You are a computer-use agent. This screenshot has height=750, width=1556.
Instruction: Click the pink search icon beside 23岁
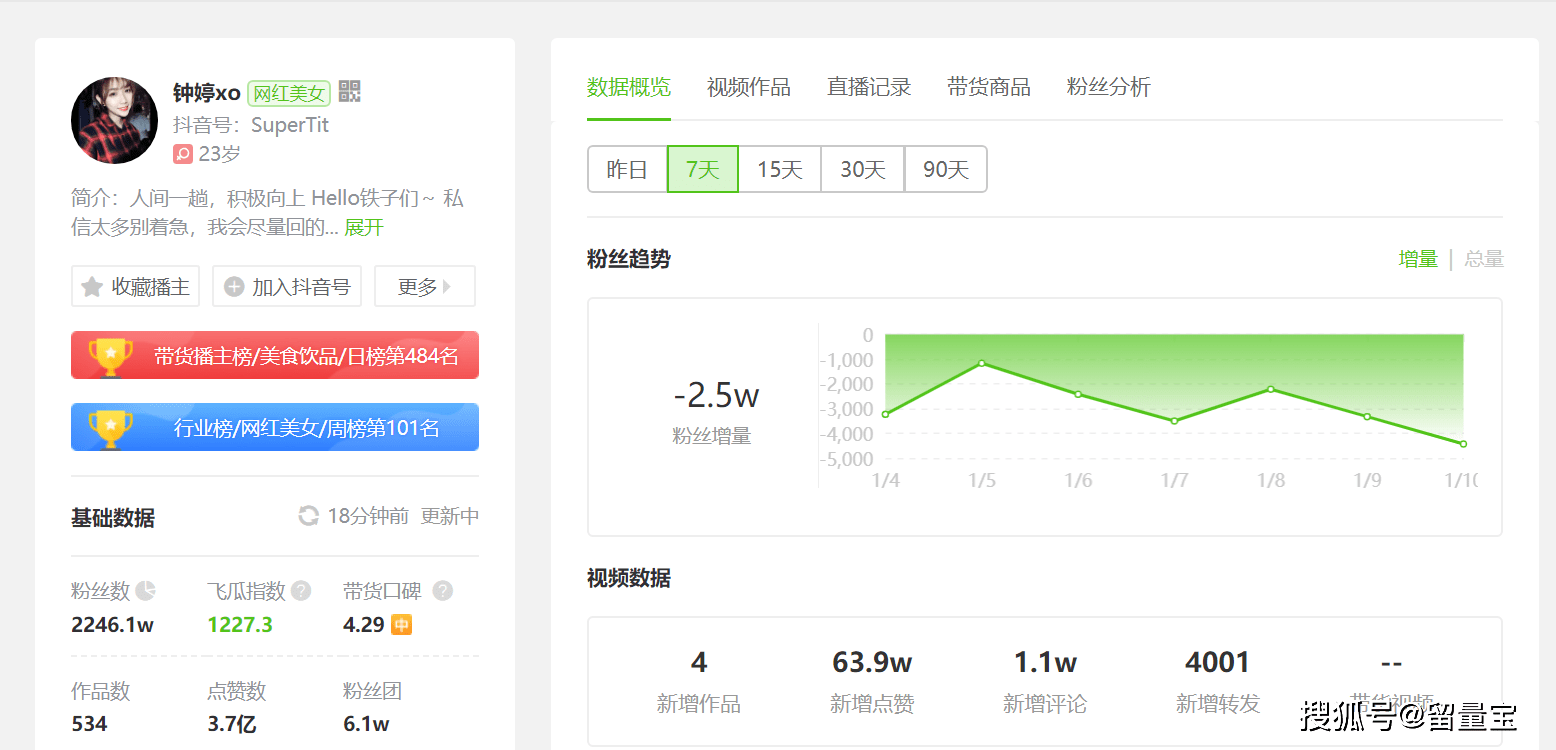[x=183, y=154]
